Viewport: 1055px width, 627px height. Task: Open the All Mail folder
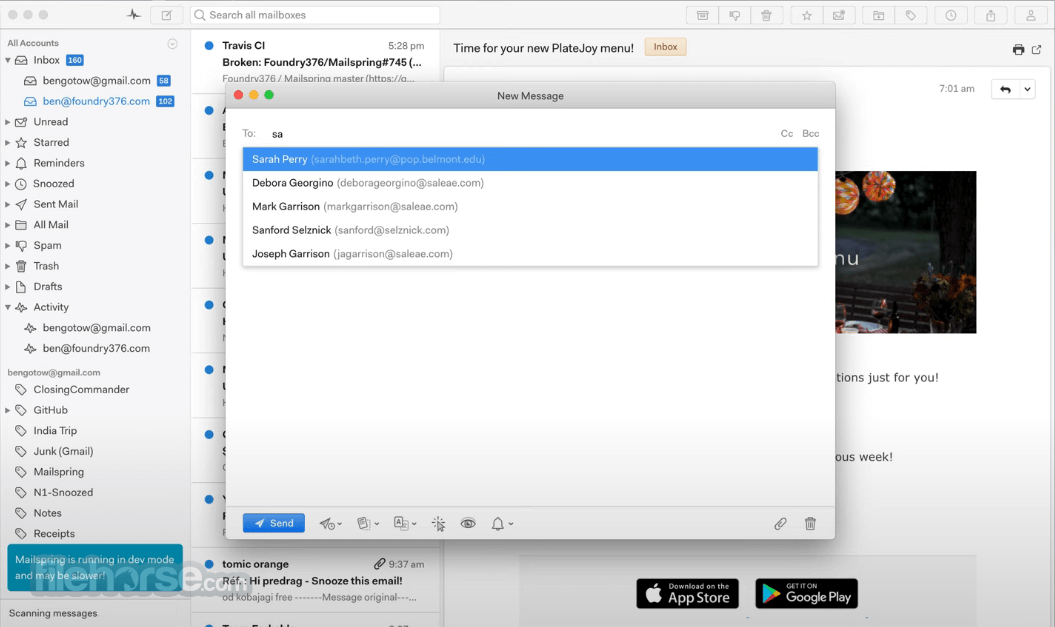(51, 225)
